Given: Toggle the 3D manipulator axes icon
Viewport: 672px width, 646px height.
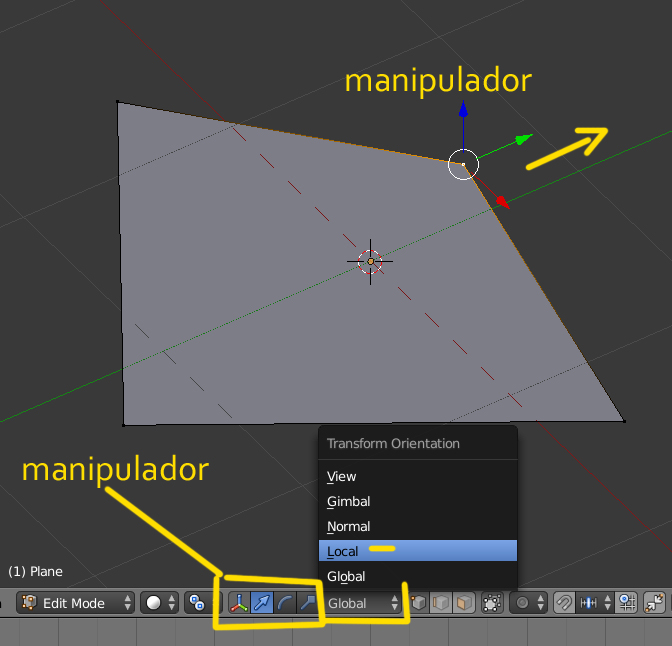Looking at the screenshot, I should [239, 603].
